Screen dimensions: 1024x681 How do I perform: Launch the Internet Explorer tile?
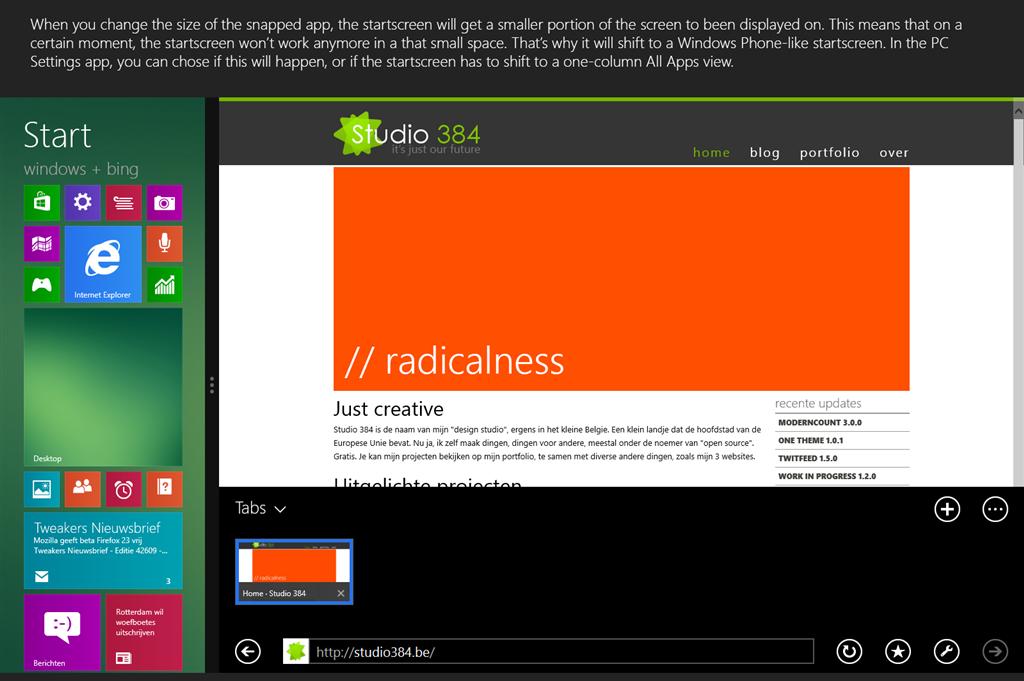click(x=103, y=264)
